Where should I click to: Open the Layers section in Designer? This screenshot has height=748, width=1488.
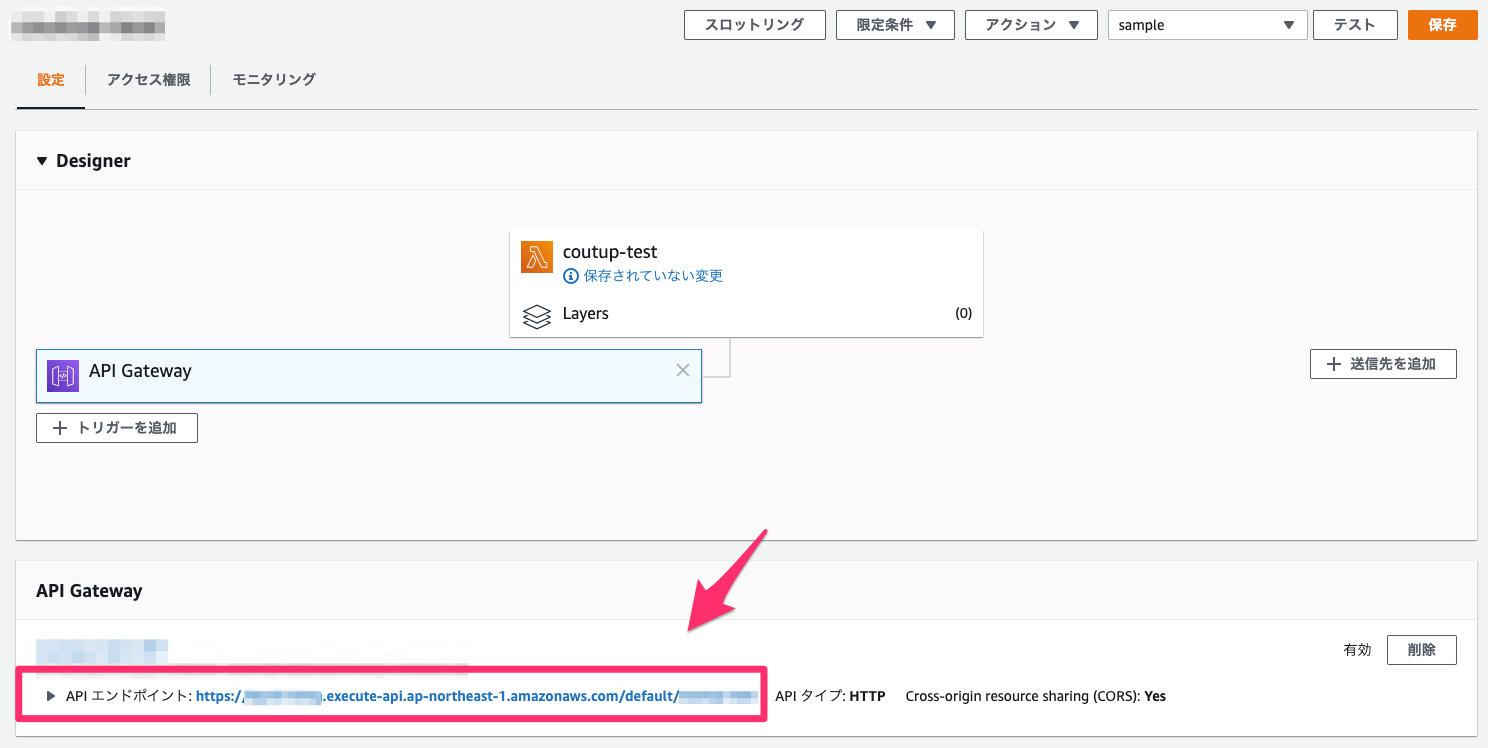(584, 314)
